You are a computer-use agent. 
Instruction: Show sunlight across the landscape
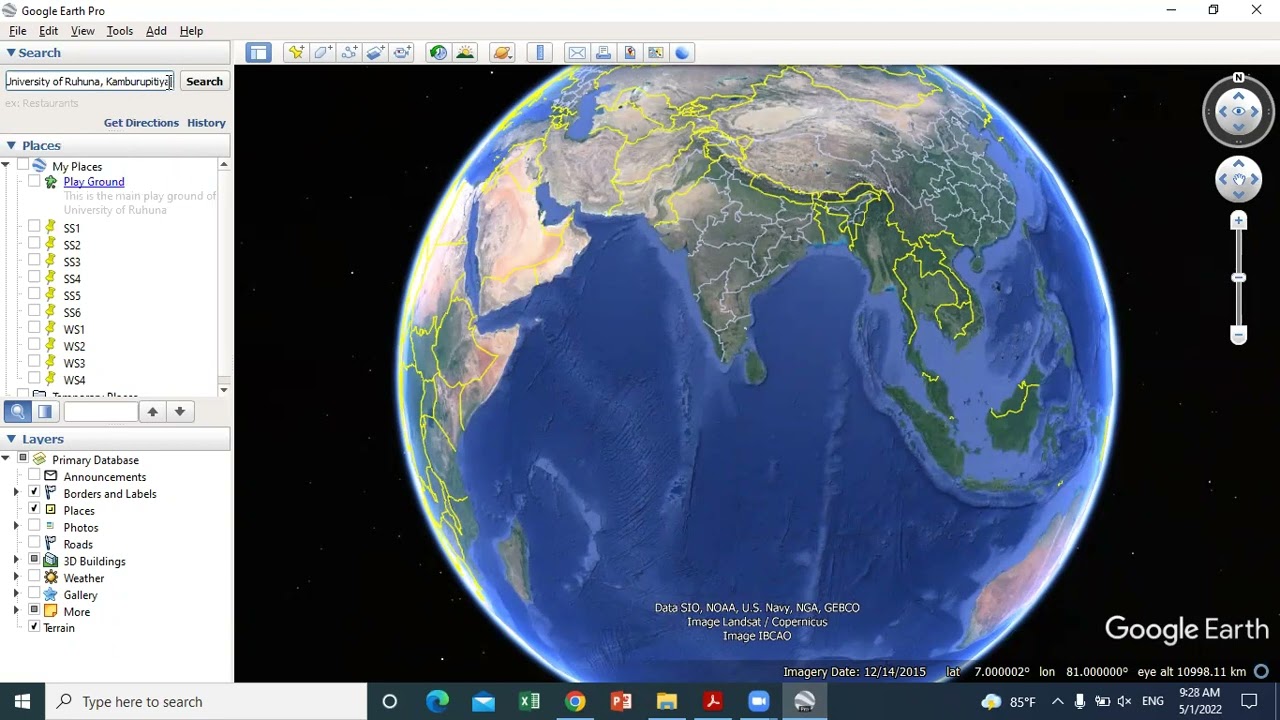point(465,53)
